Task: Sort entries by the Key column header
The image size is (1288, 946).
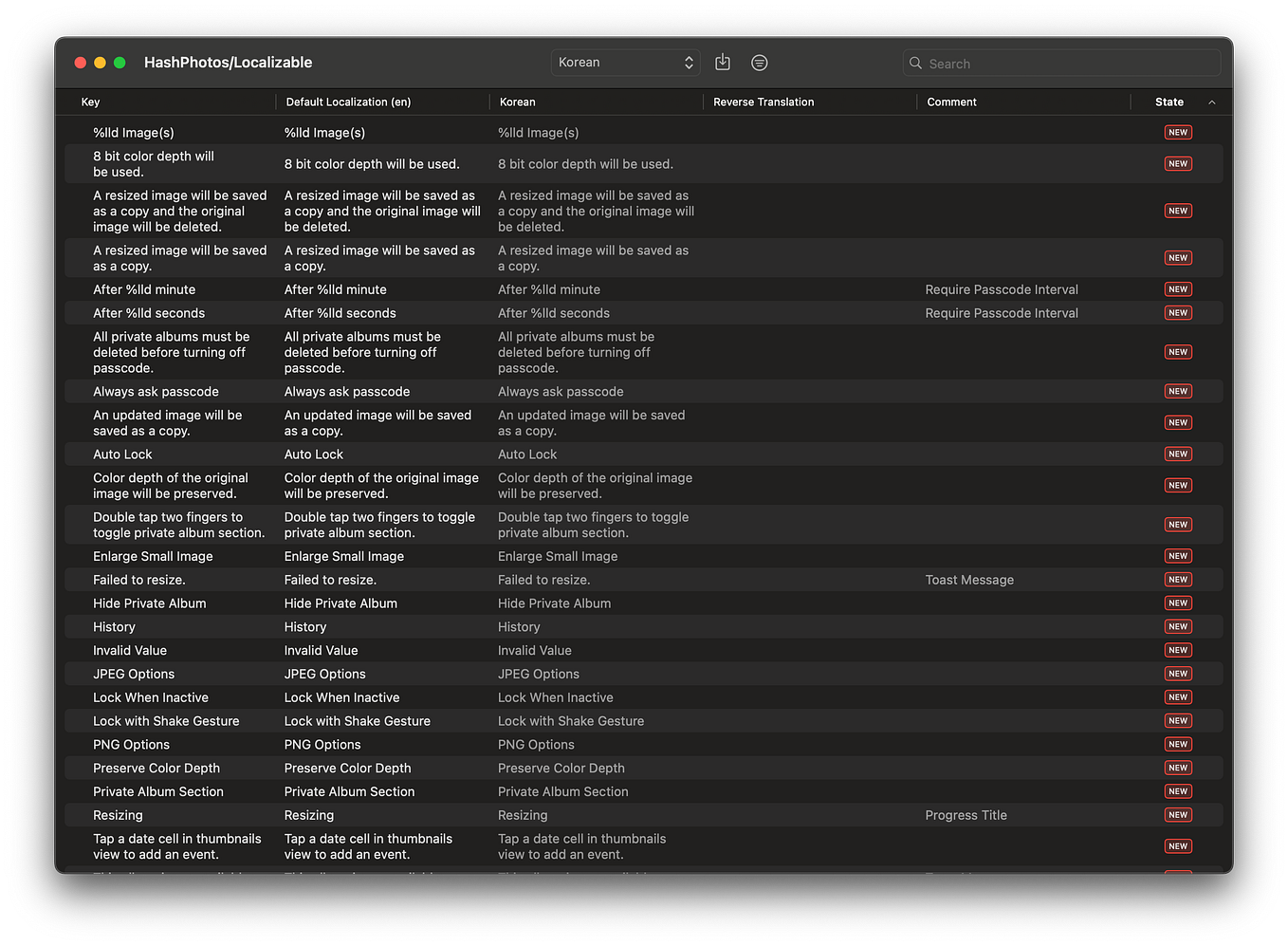Action: [x=88, y=102]
